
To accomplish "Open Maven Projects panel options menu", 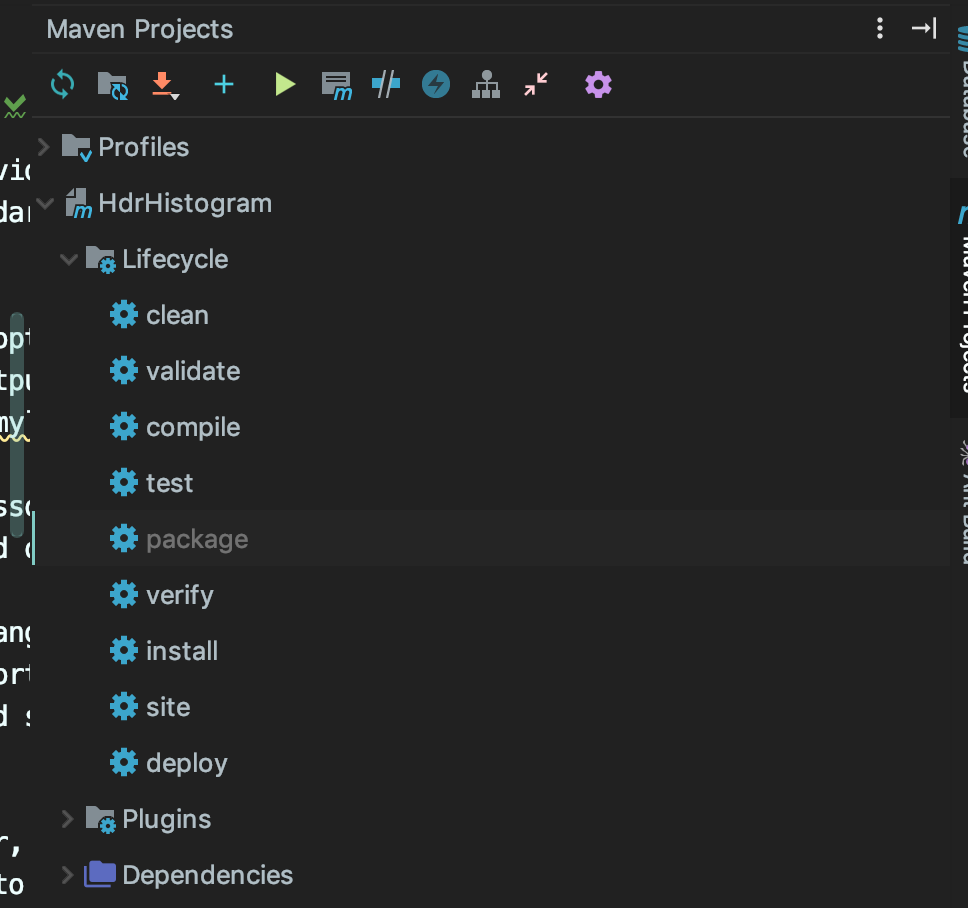I will pos(880,28).
